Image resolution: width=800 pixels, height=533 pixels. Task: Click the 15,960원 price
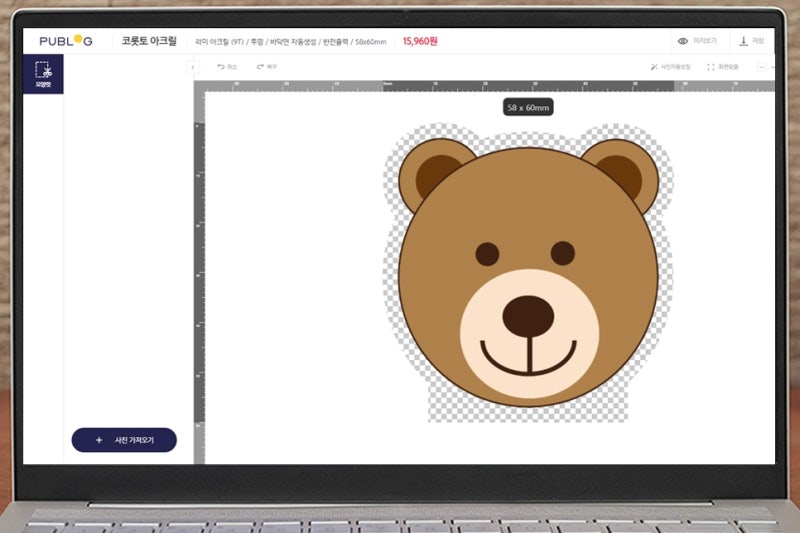(x=419, y=42)
